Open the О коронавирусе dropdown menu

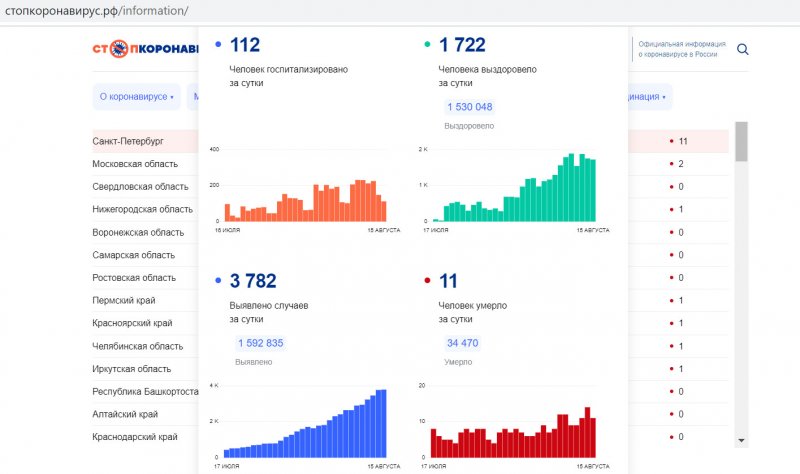(136, 97)
